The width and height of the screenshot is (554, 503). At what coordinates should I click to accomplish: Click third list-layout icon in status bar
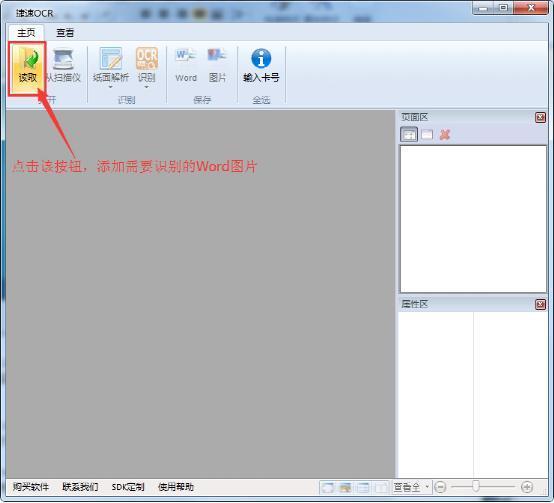pyautogui.click(x=363, y=488)
